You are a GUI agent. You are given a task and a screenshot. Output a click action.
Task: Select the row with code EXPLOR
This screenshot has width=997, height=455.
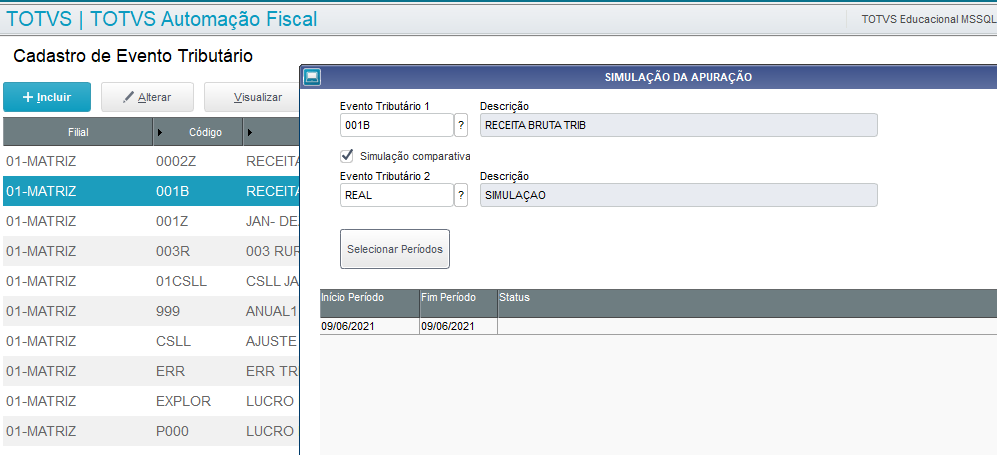tap(151, 401)
